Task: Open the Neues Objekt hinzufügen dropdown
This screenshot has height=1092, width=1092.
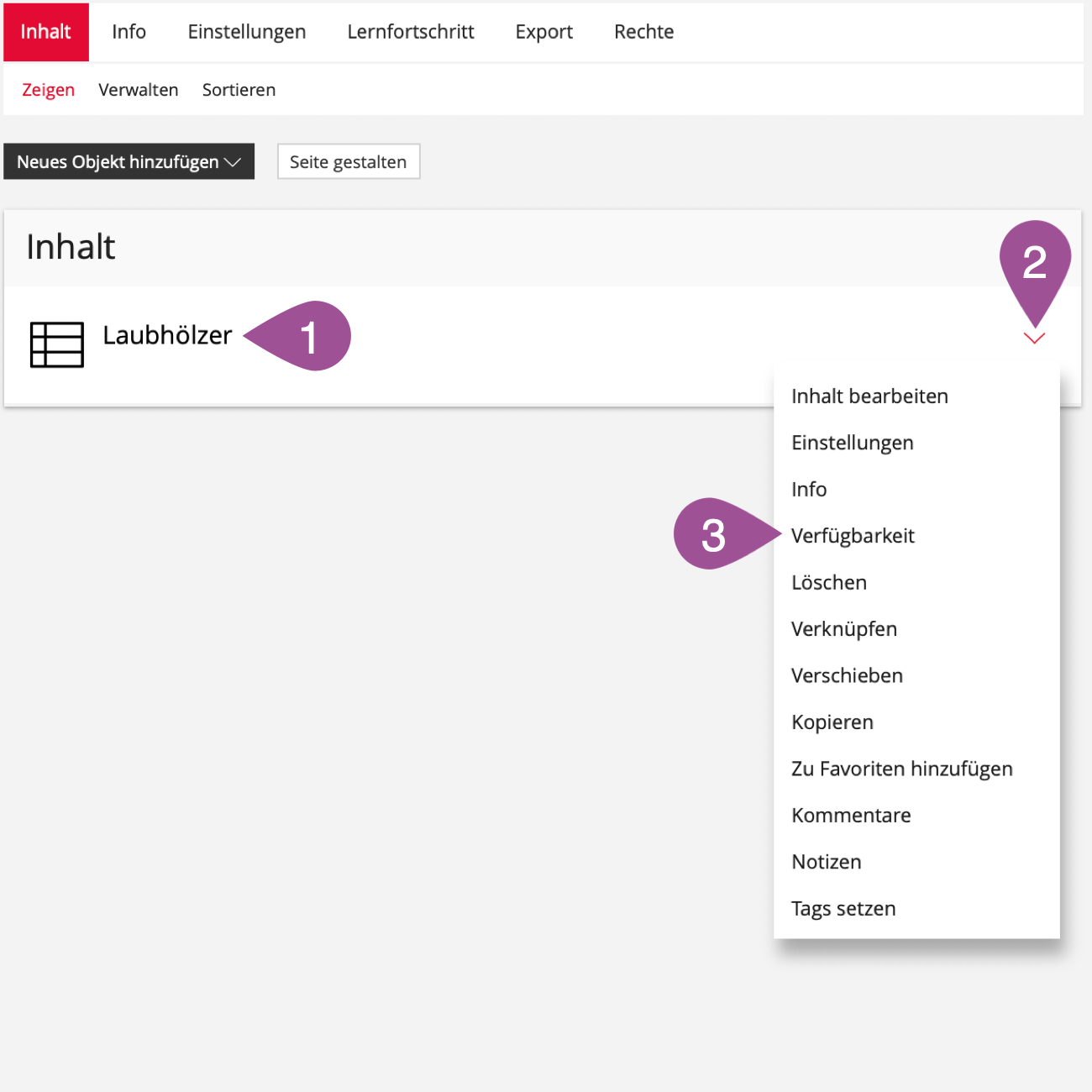Action: [129, 162]
